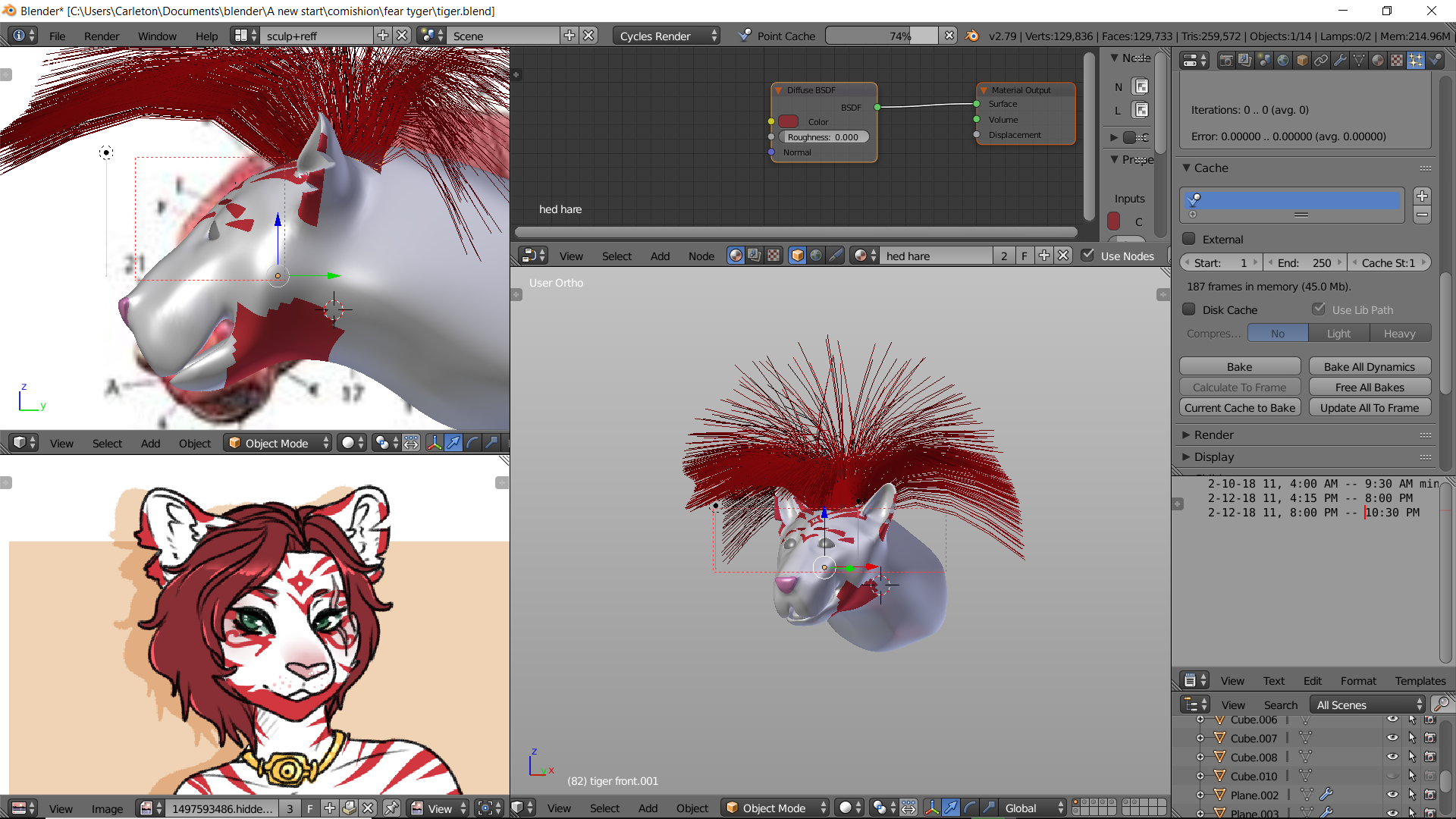Open the World properties globe tab
Image resolution: width=1456 pixels, height=819 pixels.
1283,61
